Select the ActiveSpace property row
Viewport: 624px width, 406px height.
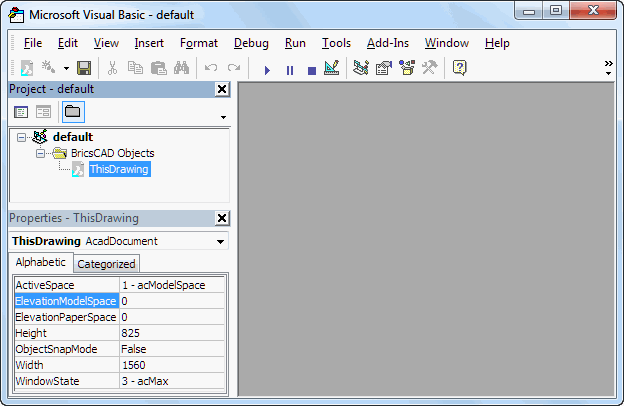(x=119, y=285)
